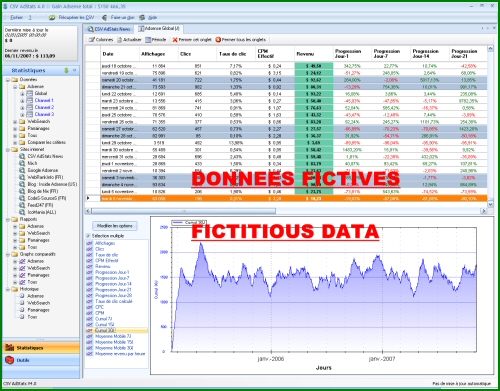Click the table's vertical scroll down arrow

coord(490,204)
